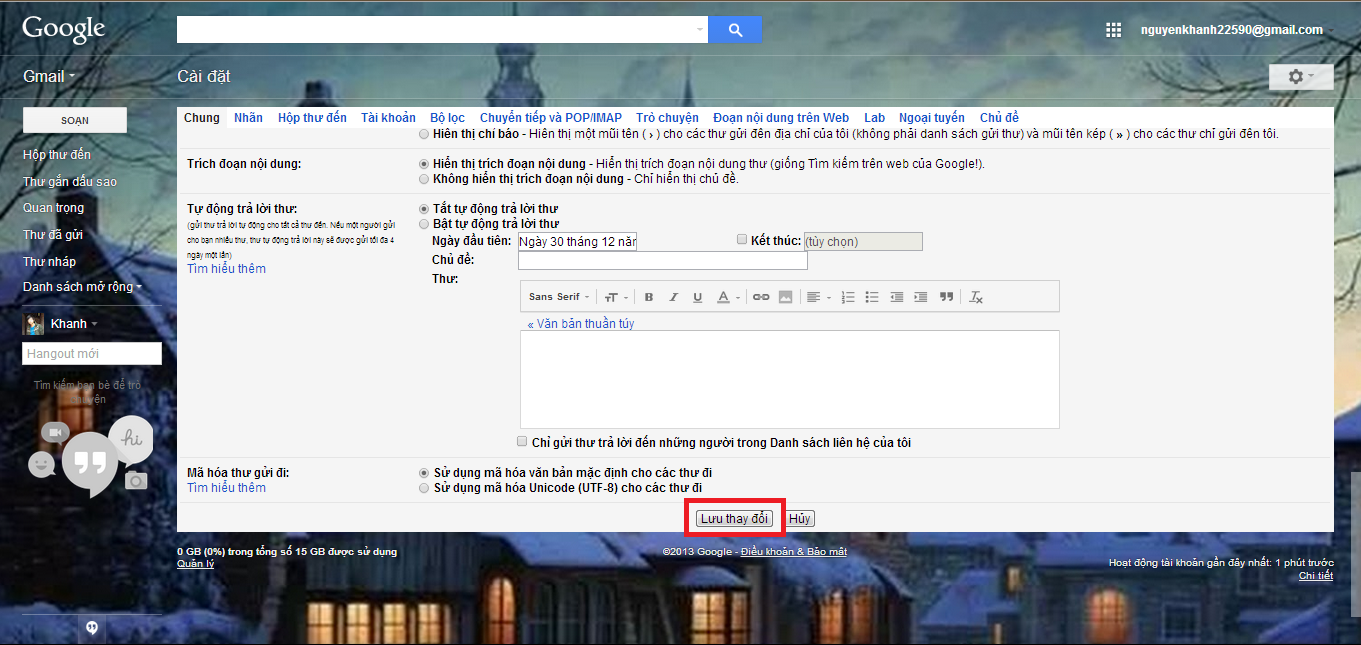The height and width of the screenshot is (645, 1361).
Task: Open the text size dropdown
Action: 614,297
